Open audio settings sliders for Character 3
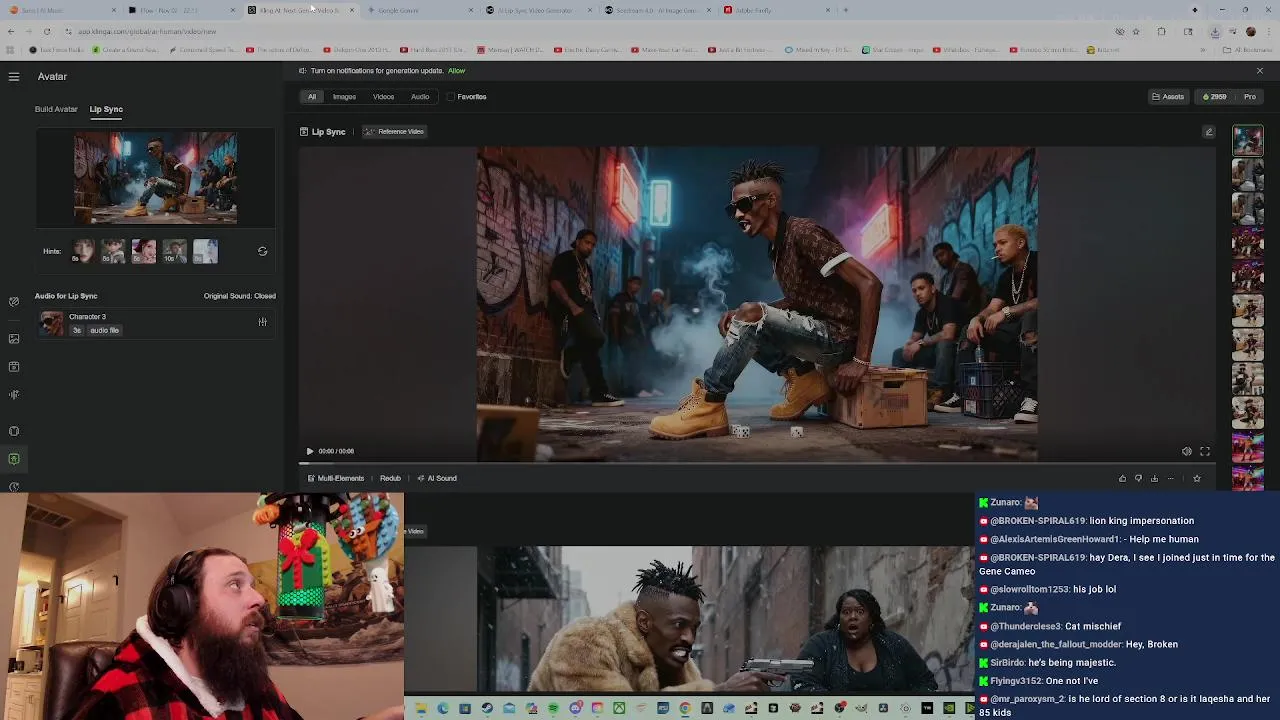The width and height of the screenshot is (1280, 720). (262, 322)
